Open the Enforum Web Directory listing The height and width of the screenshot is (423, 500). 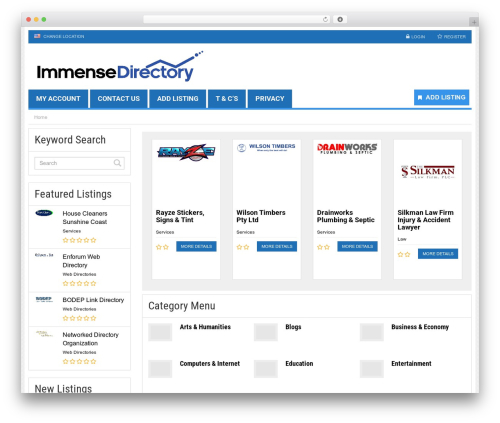[81, 261]
